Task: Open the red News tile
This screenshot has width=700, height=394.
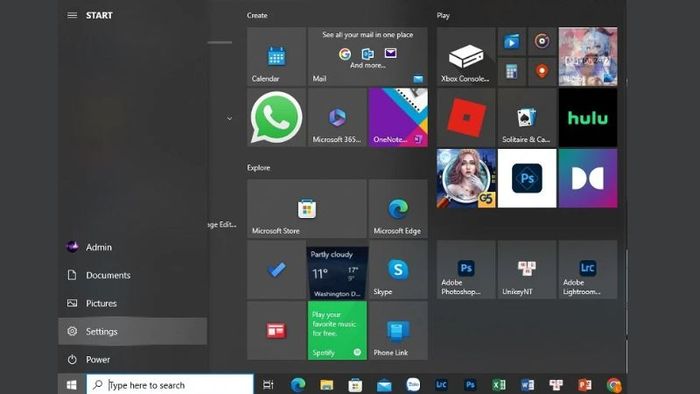Action: [276, 330]
